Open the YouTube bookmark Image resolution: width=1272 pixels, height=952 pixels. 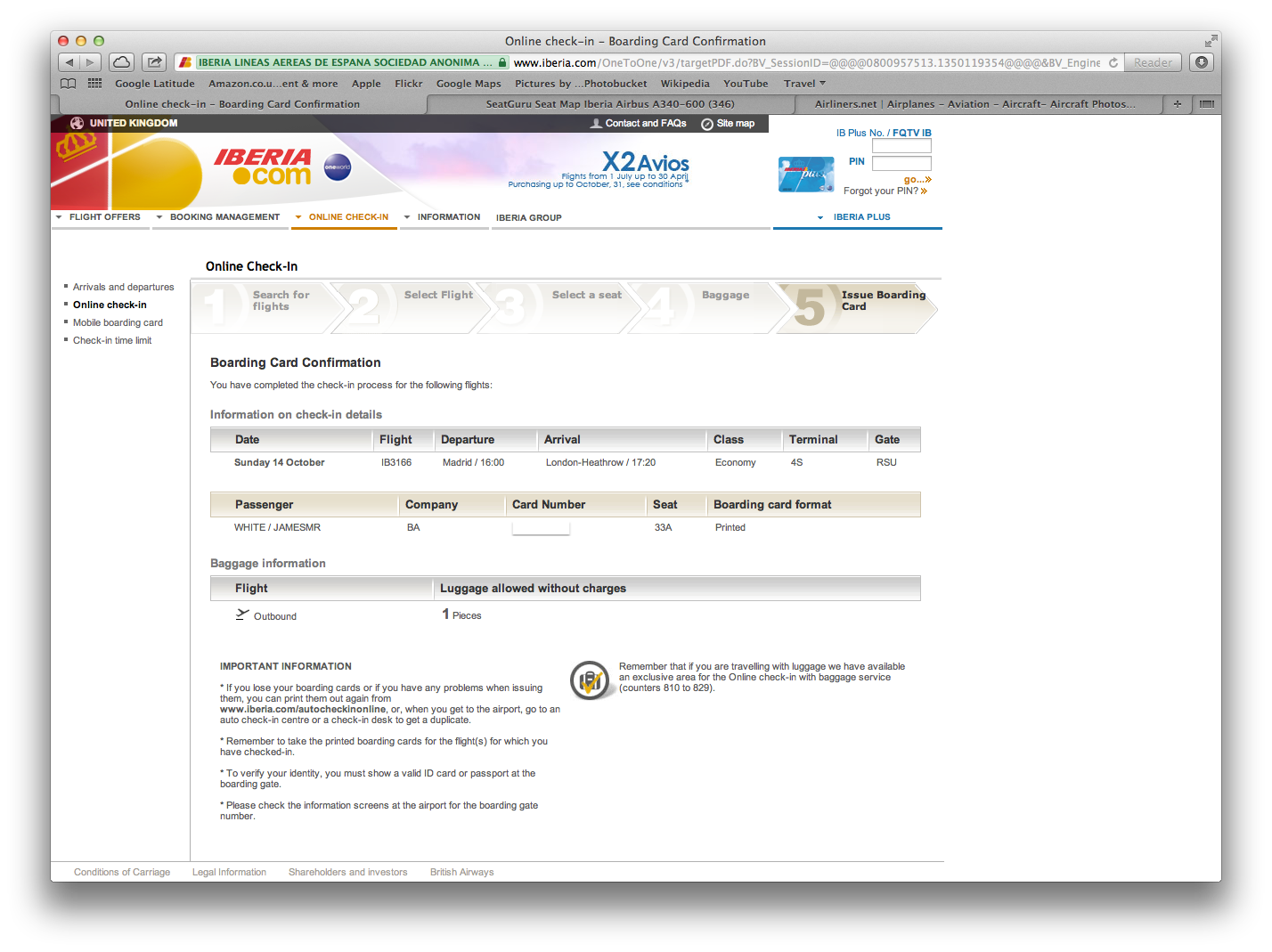coord(746,84)
